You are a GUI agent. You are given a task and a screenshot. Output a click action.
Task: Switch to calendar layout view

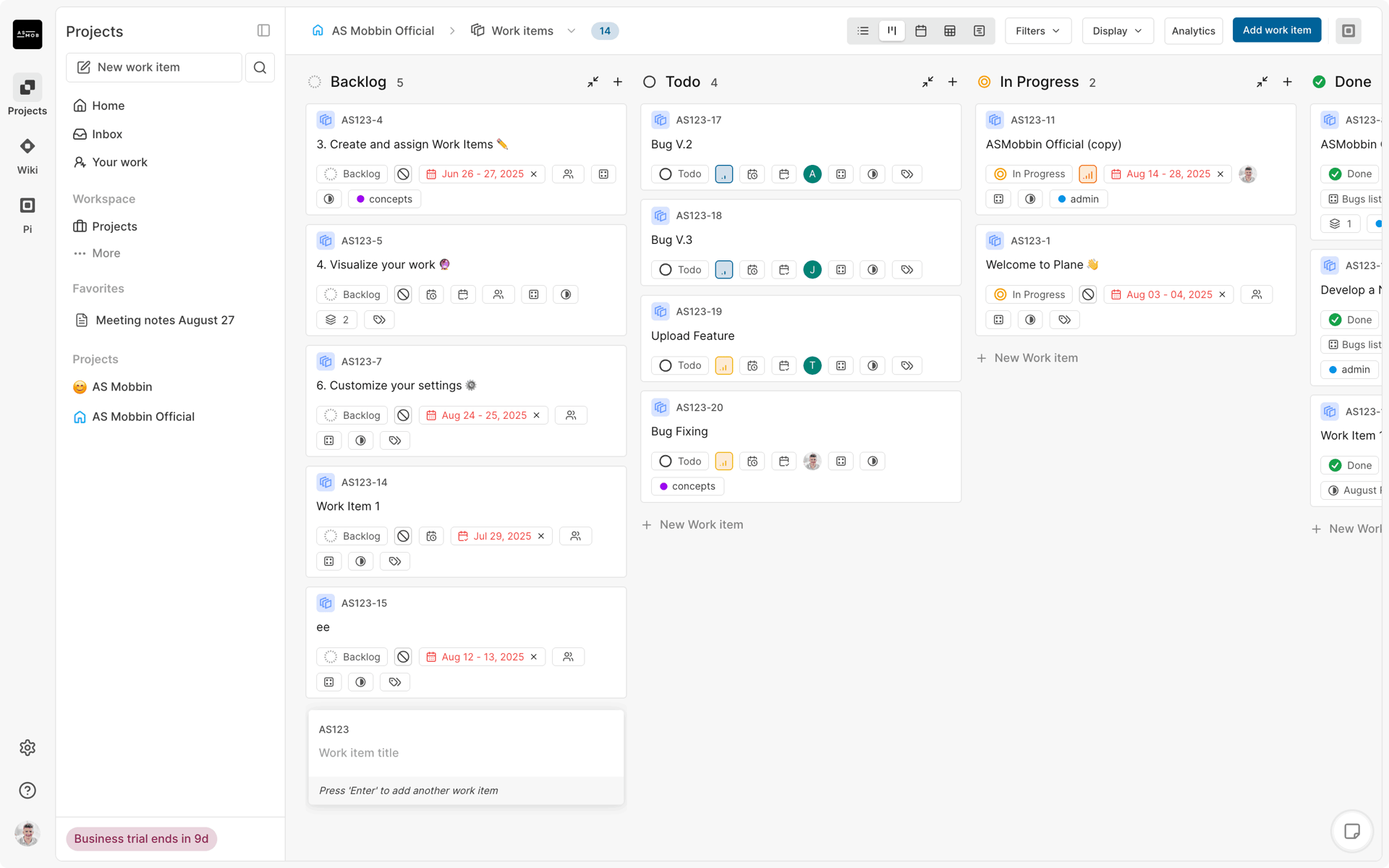(921, 31)
